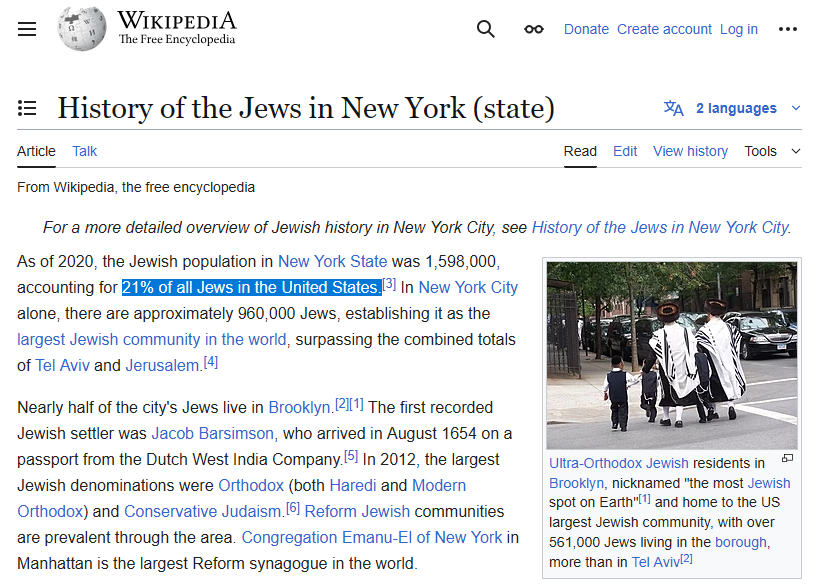Open the Haredi link

click(353, 485)
